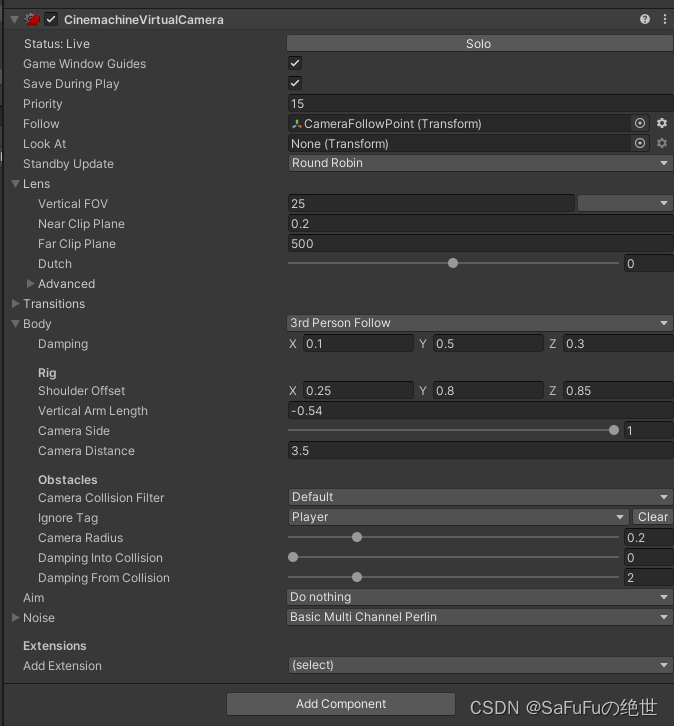Open the Aim Do nothing dropdown
The height and width of the screenshot is (726, 674).
click(480, 597)
